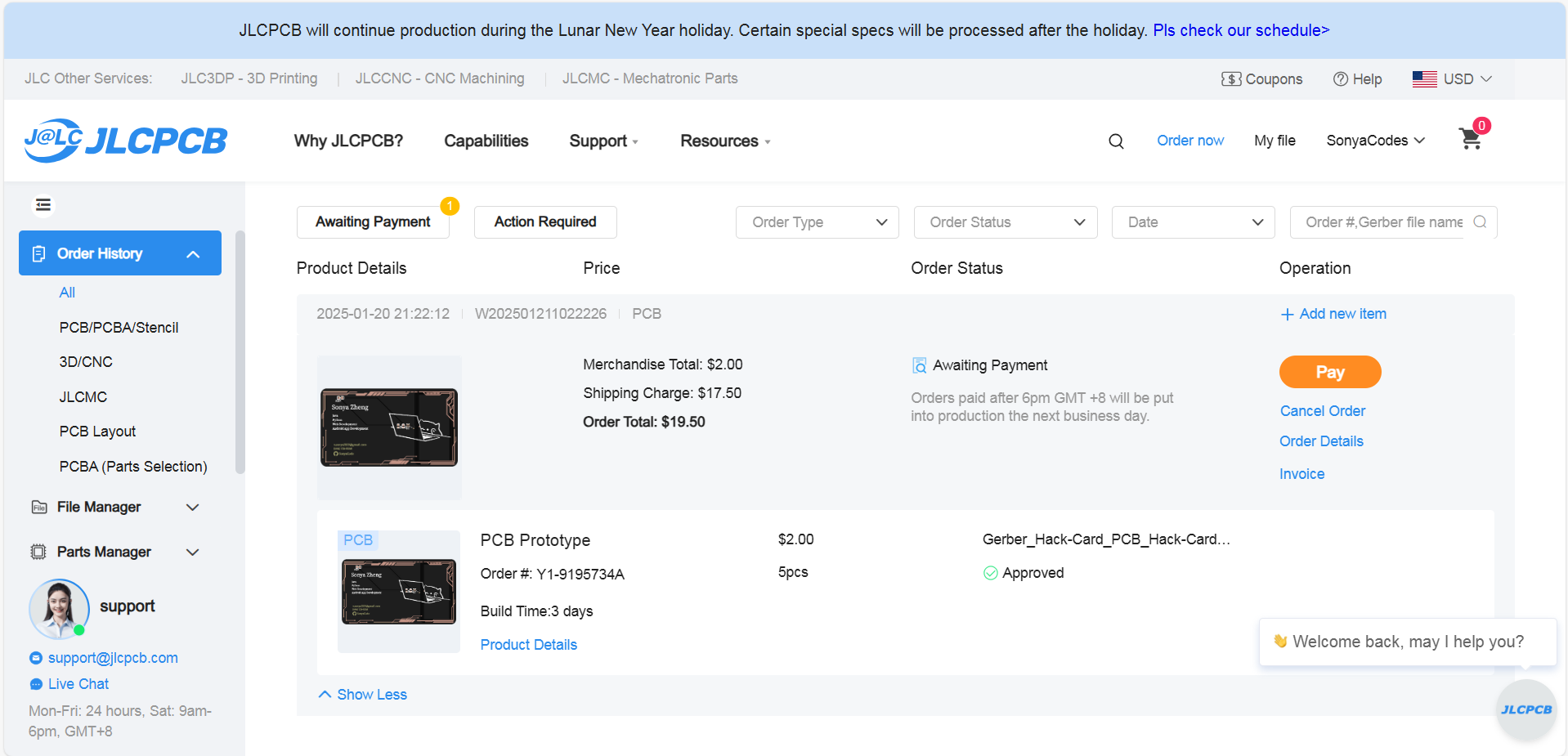
Task: Click the Gerber_Hack-Card file name
Action: (x=1106, y=539)
